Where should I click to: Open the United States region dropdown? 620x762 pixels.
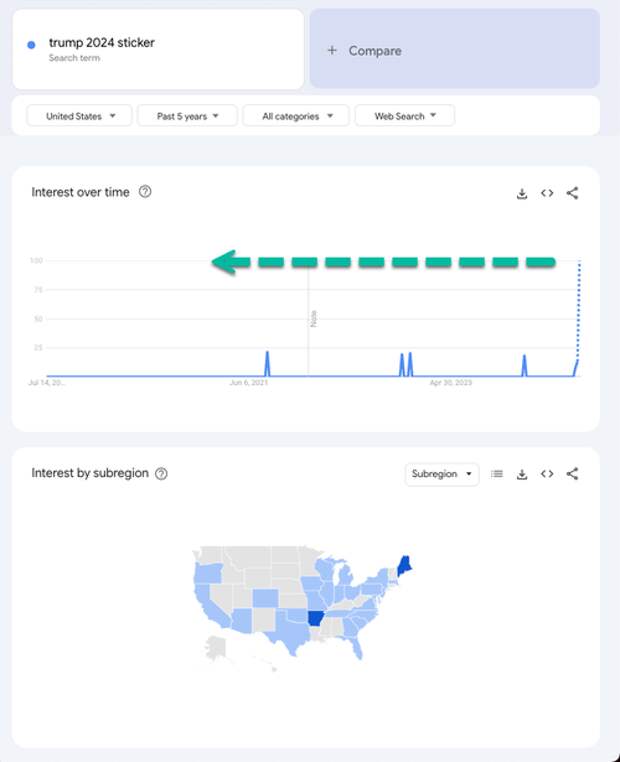[x=79, y=116]
